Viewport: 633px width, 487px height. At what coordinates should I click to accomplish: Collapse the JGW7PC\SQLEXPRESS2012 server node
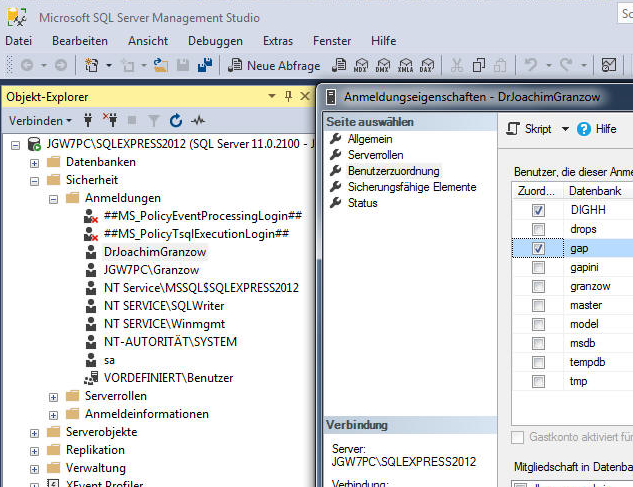point(15,145)
